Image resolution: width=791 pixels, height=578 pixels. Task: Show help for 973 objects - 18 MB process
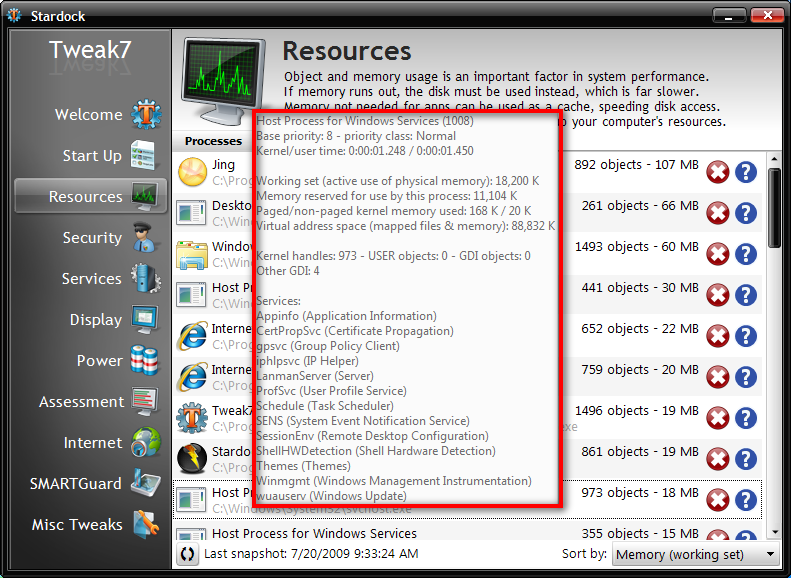point(746,500)
